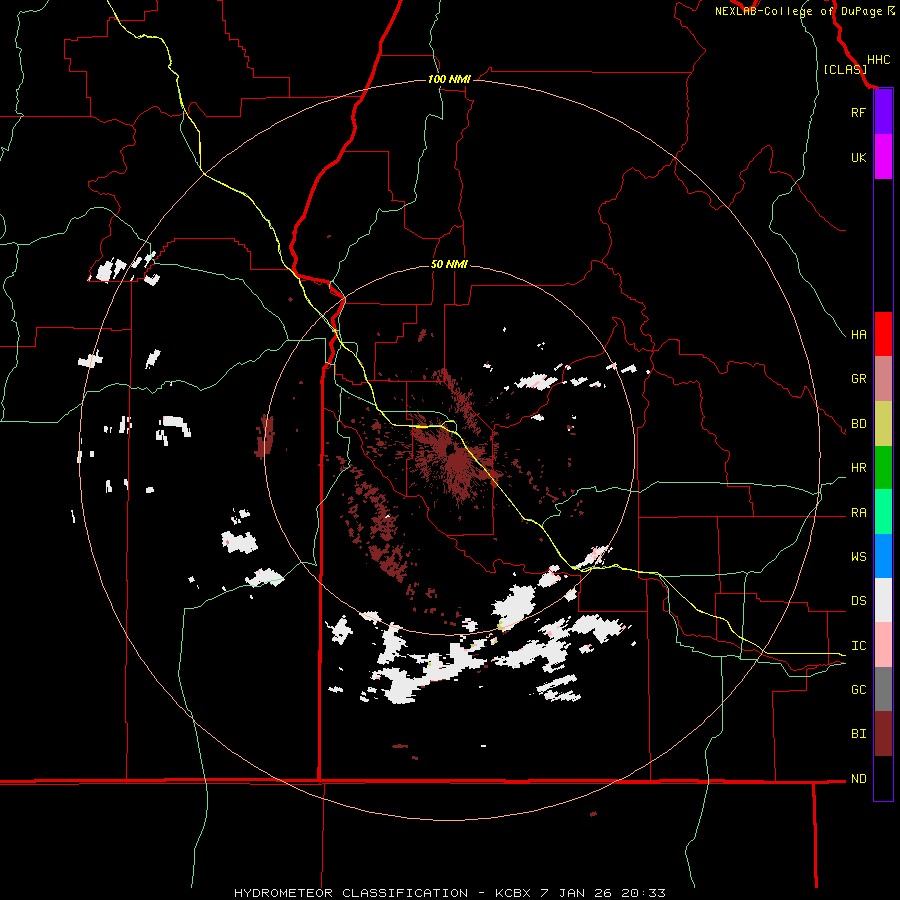Click the RA light-green legend swatch
900x900 pixels.
pyautogui.click(x=883, y=512)
